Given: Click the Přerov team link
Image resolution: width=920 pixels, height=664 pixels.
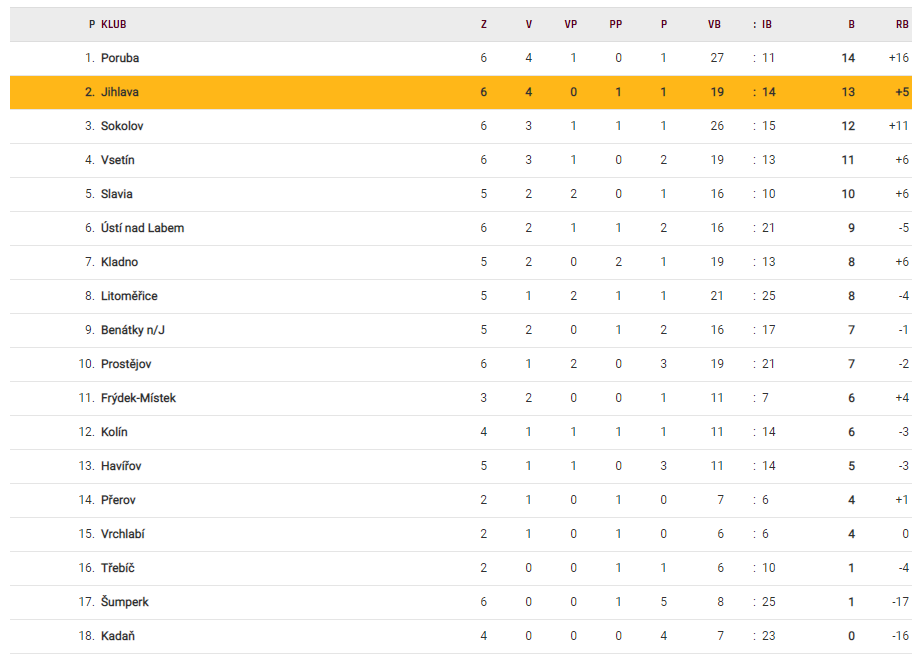Looking at the screenshot, I should tap(118, 500).
